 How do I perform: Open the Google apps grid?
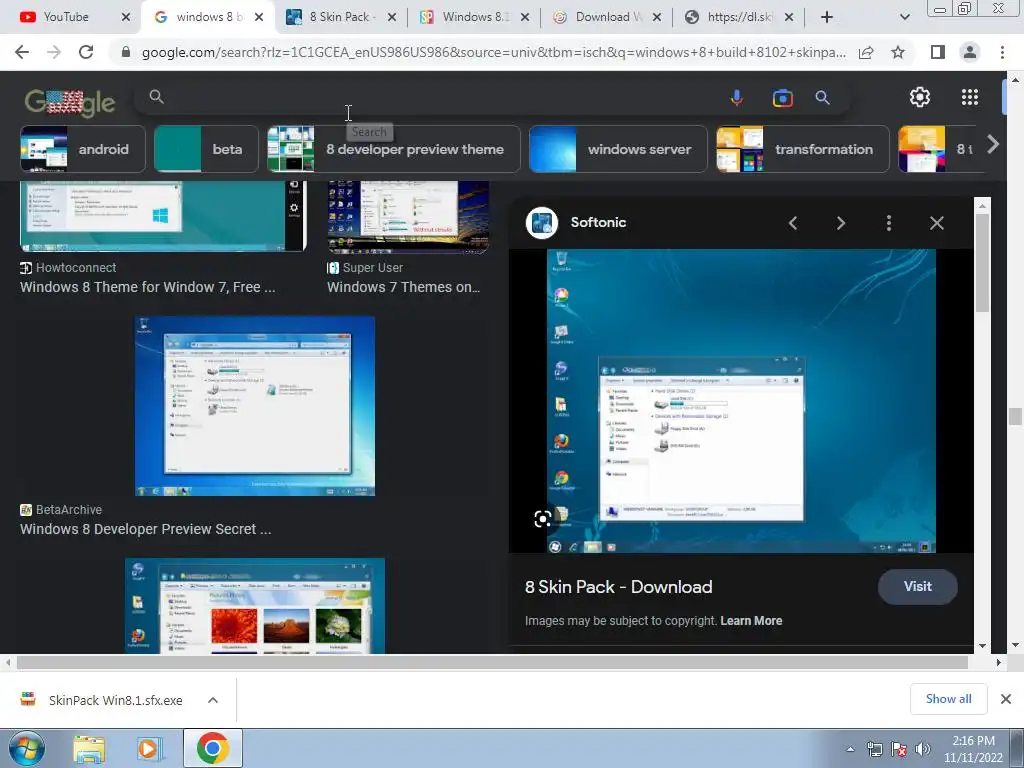click(970, 97)
